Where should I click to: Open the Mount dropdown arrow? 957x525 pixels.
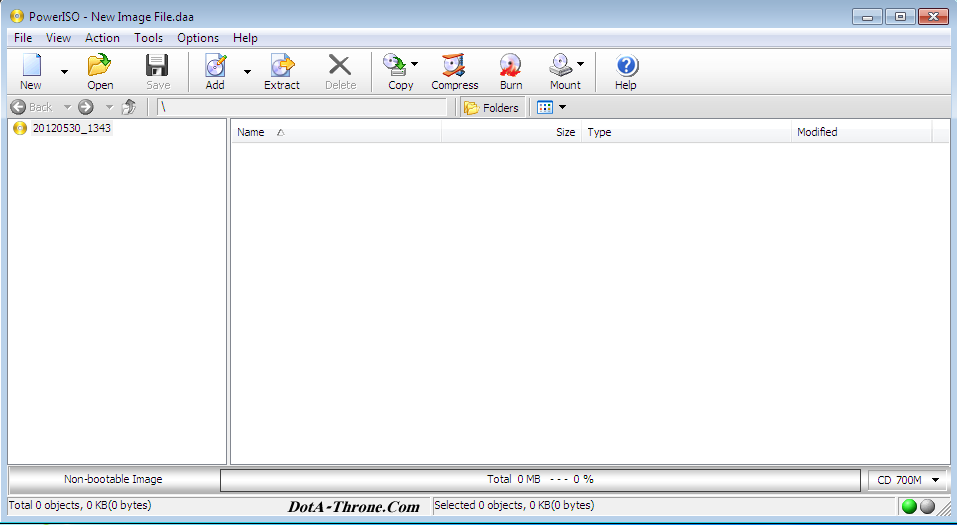click(580, 63)
